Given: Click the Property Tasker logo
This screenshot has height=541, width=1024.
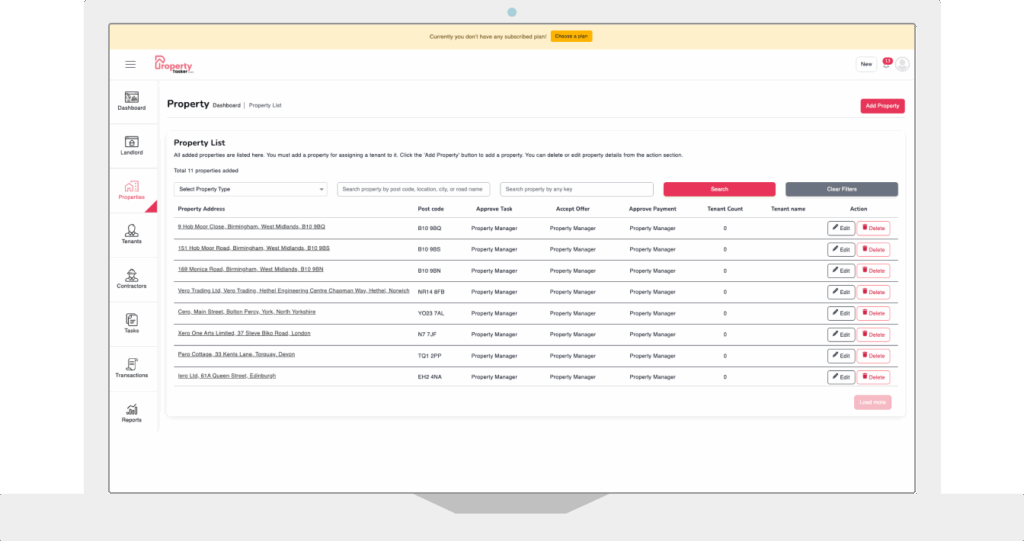Looking at the screenshot, I should point(173,64).
